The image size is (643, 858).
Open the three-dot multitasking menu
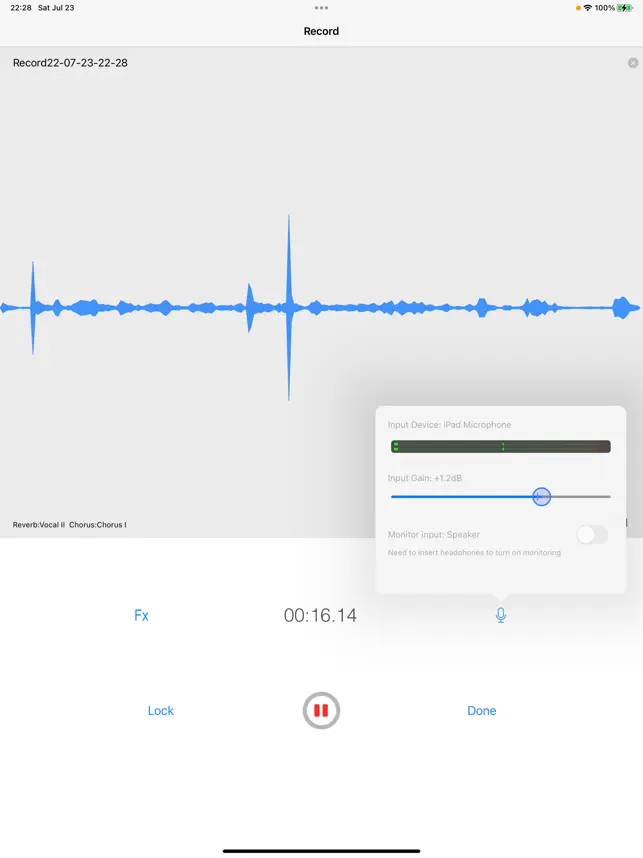(x=321, y=8)
